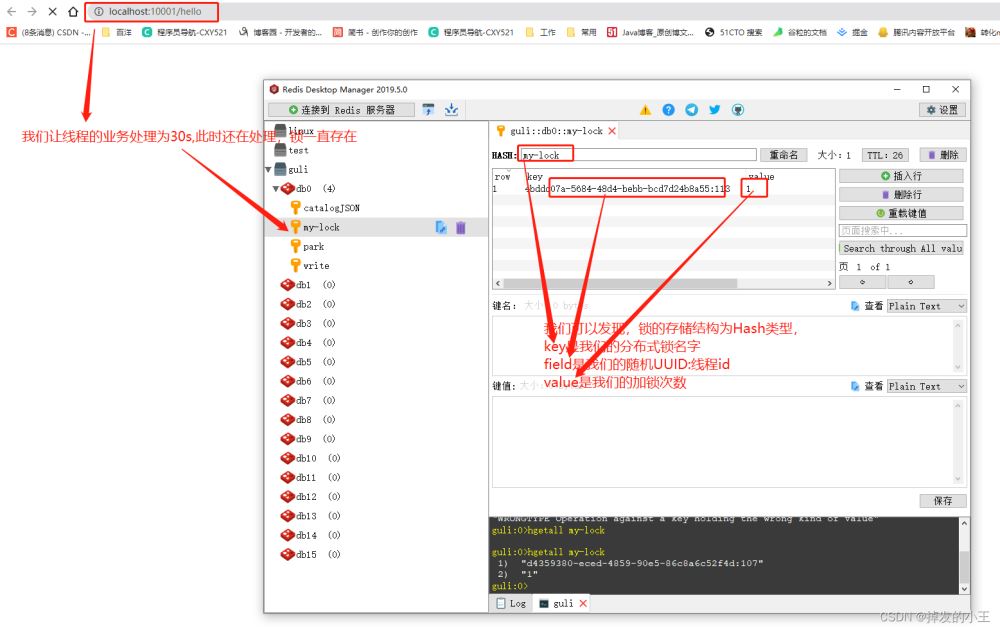Click the Search through All values button

pyautogui.click(x=901, y=248)
